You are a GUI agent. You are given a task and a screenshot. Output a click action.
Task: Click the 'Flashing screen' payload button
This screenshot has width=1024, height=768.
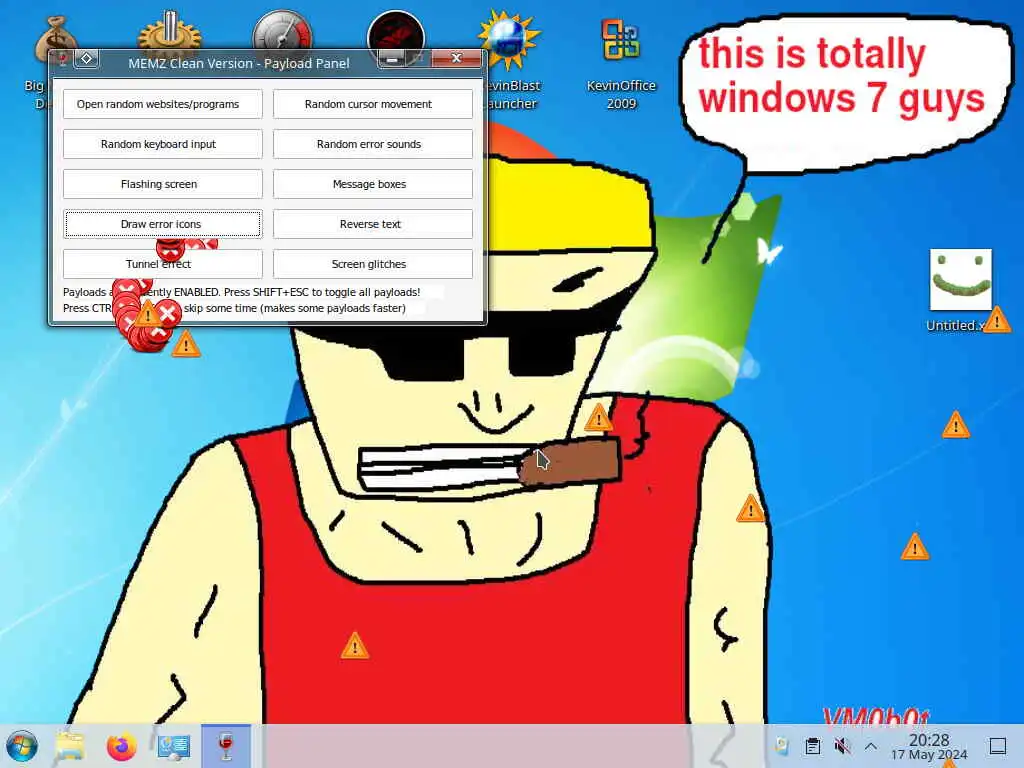tap(163, 184)
